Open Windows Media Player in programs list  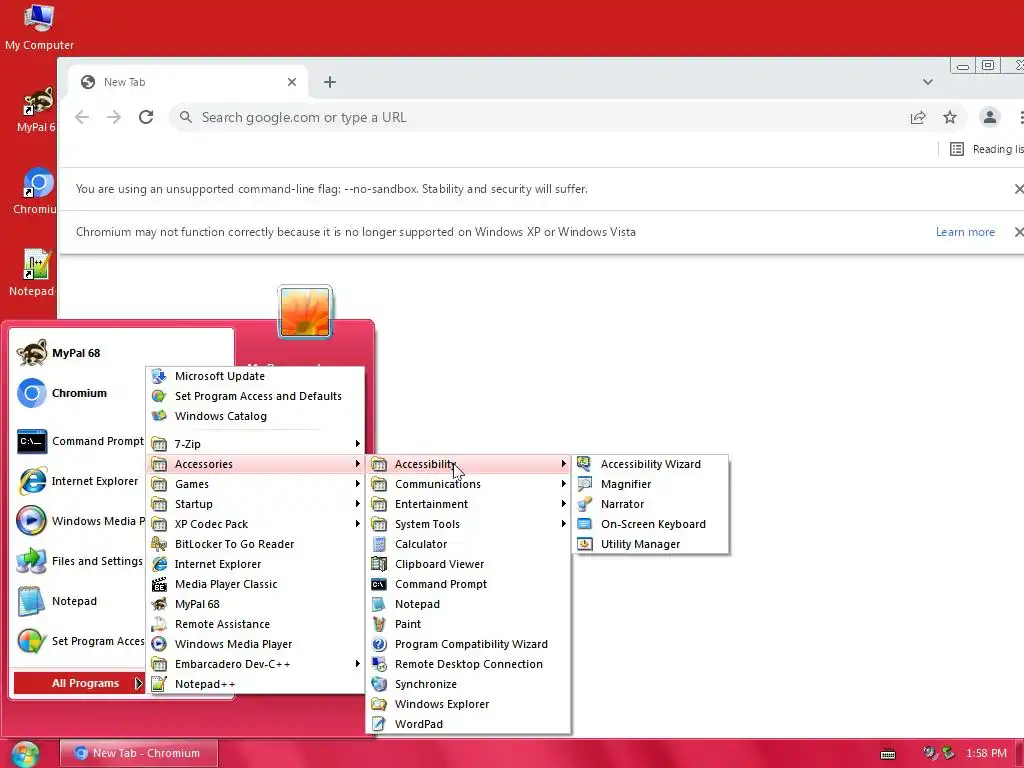(x=255, y=644)
